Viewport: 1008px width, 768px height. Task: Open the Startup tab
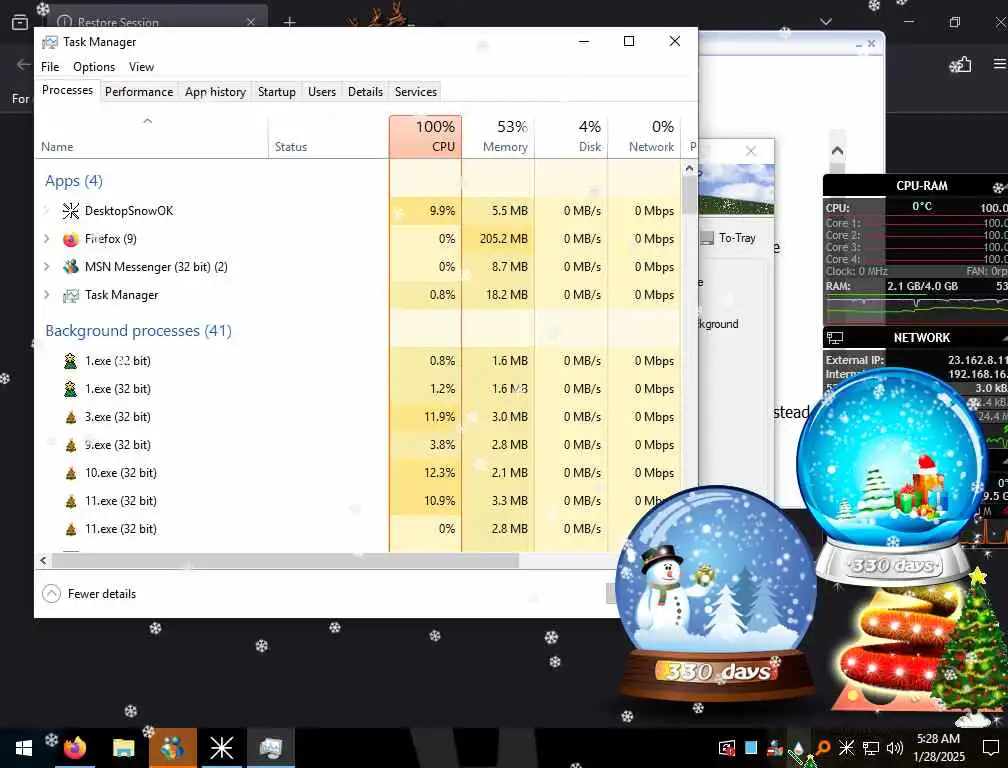pyautogui.click(x=276, y=92)
